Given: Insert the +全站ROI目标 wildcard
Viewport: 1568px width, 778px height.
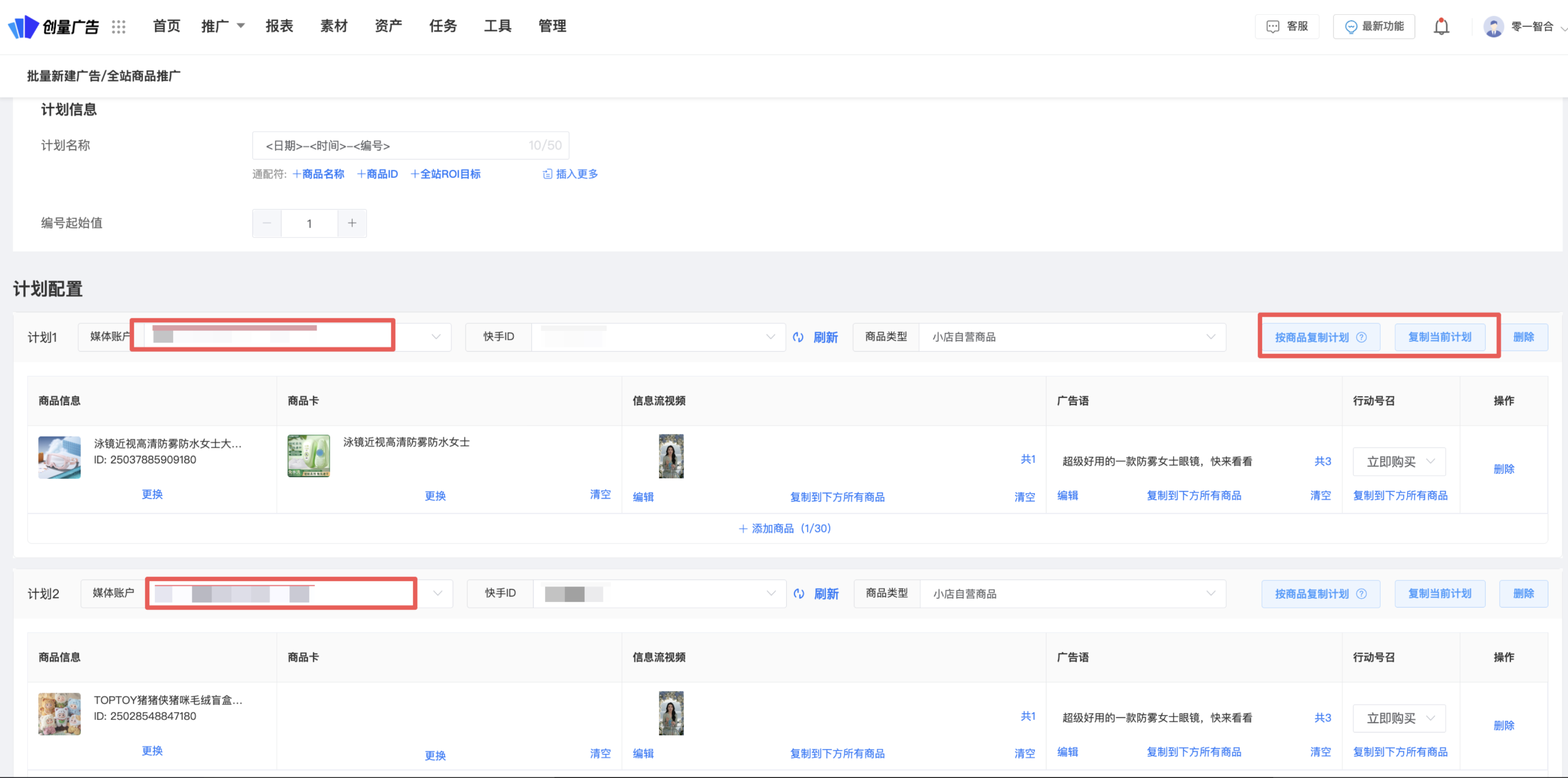Looking at the screenshot, I should (x=445, y=174).
